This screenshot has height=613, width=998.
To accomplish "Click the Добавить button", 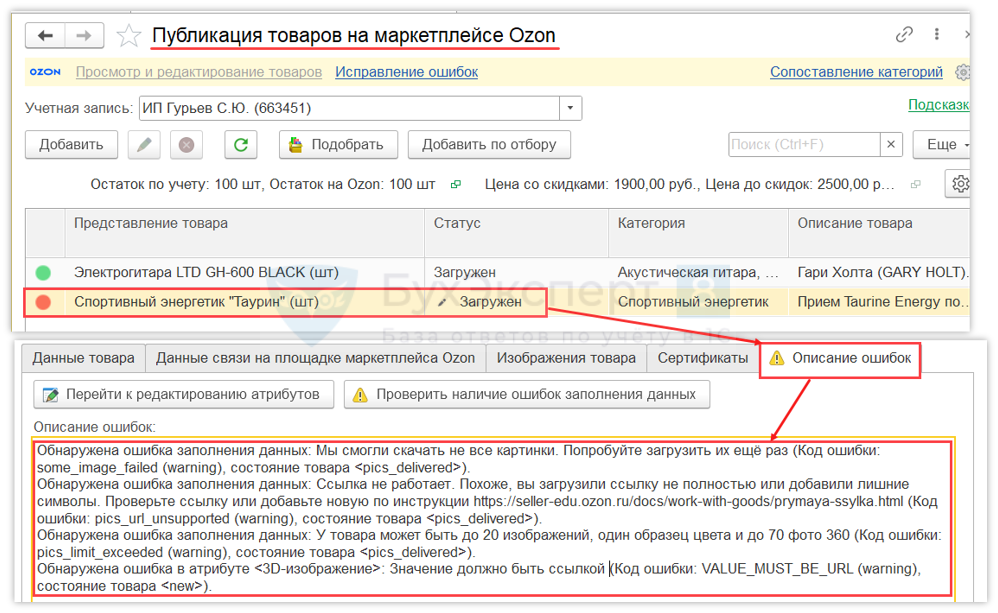I will pyautogui.click(x=71, y=144).
